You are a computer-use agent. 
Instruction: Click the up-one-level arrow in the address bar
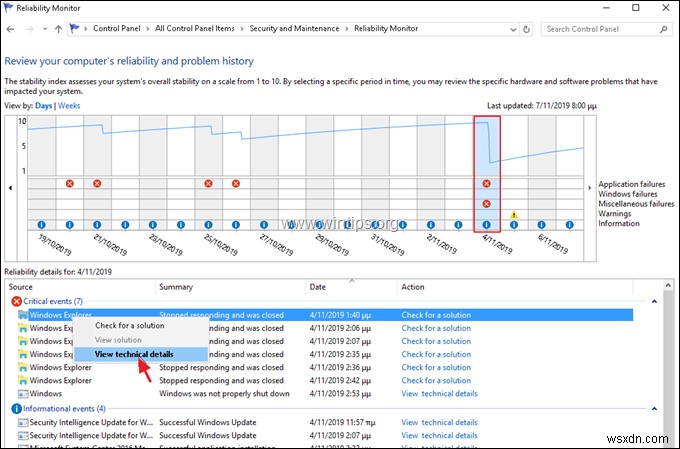[x=59, y=30]
